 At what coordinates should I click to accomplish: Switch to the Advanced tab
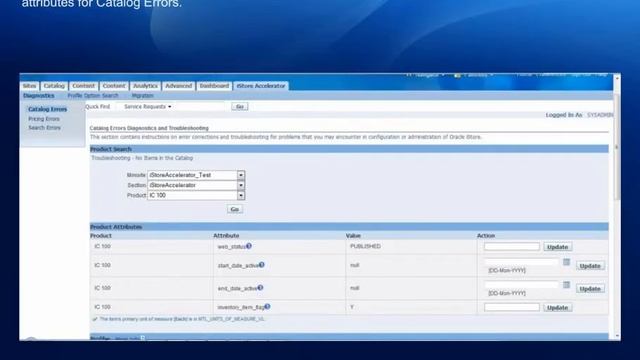click(x=178, y=86)
